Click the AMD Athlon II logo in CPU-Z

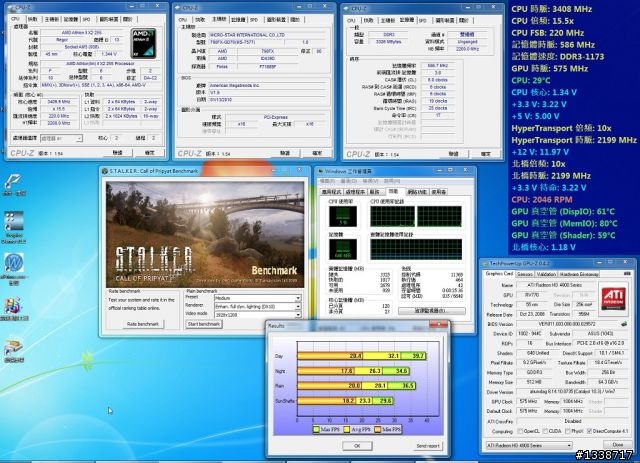point(143,42)
